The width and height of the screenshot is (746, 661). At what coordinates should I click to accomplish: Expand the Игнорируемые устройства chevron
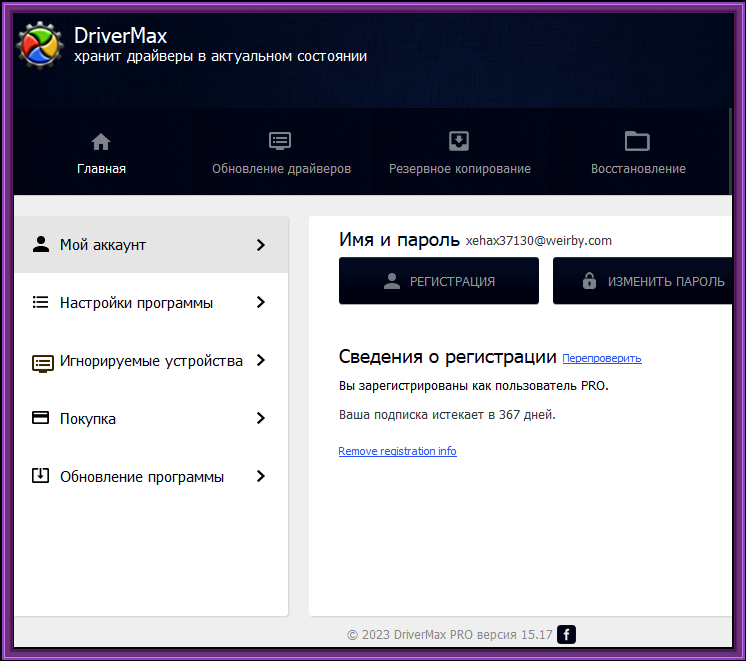[x=260, y=360]
